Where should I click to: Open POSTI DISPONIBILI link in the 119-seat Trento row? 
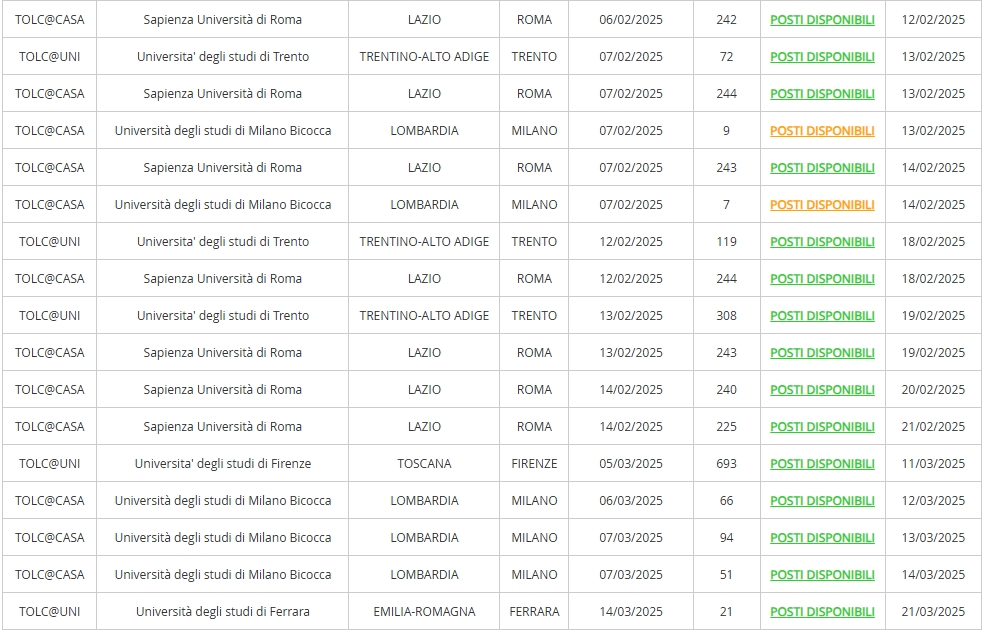[822, 242]
